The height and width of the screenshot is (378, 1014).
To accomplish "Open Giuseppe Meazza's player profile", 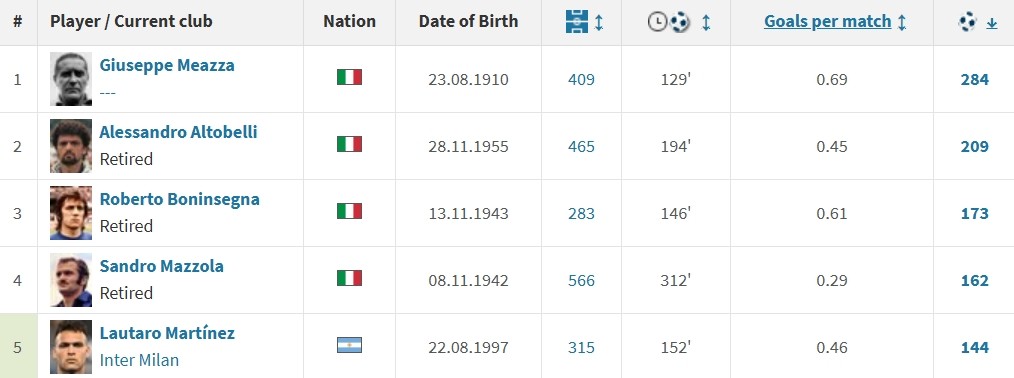I will click(167, 65).
